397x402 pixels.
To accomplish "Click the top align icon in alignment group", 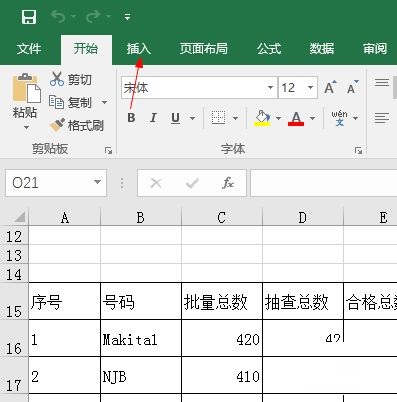I will [x=382, y=83].
